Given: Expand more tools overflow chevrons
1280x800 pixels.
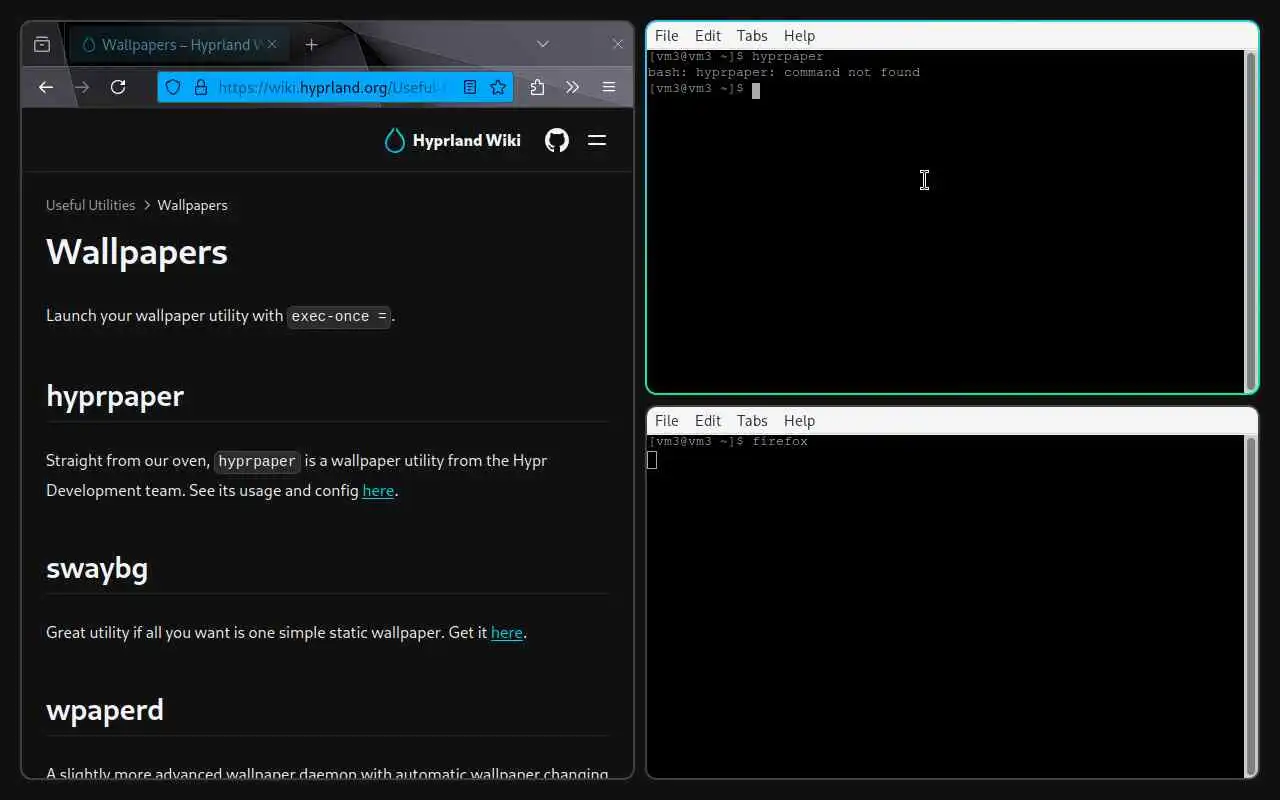Looking at the screenshot, I should [x=572, y=87].
